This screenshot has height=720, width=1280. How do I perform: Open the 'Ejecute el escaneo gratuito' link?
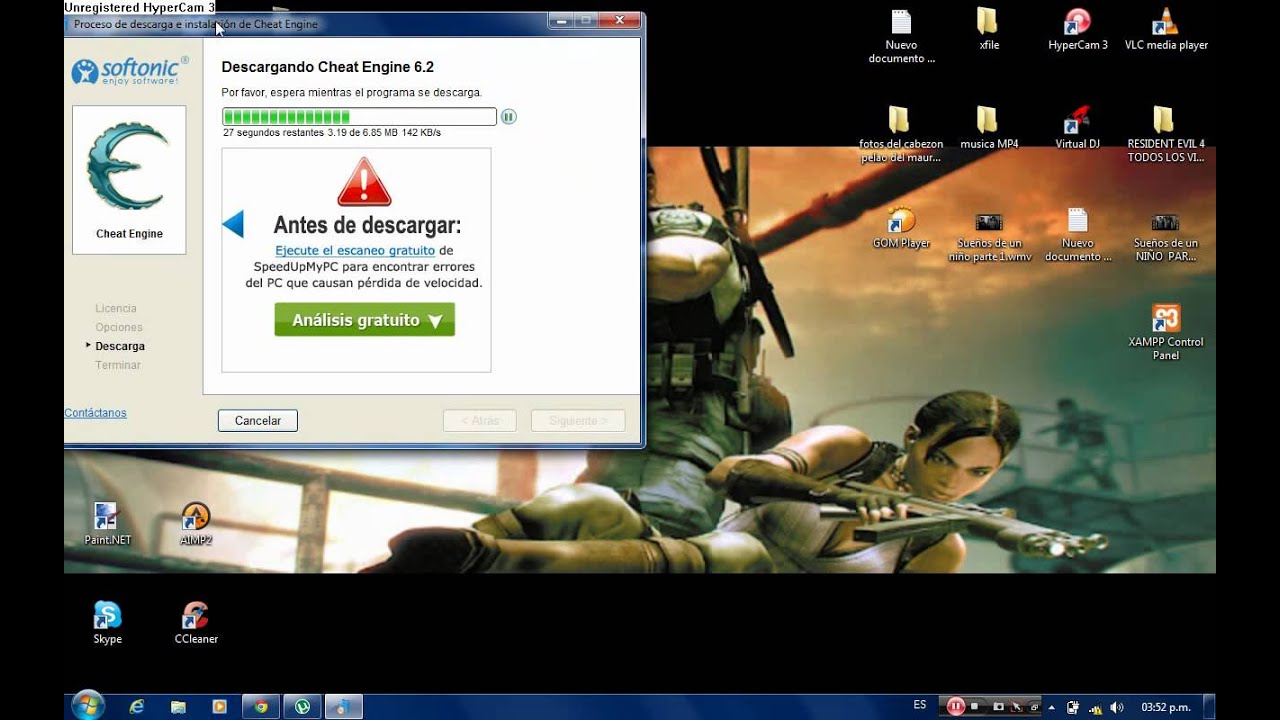point(355,251)
